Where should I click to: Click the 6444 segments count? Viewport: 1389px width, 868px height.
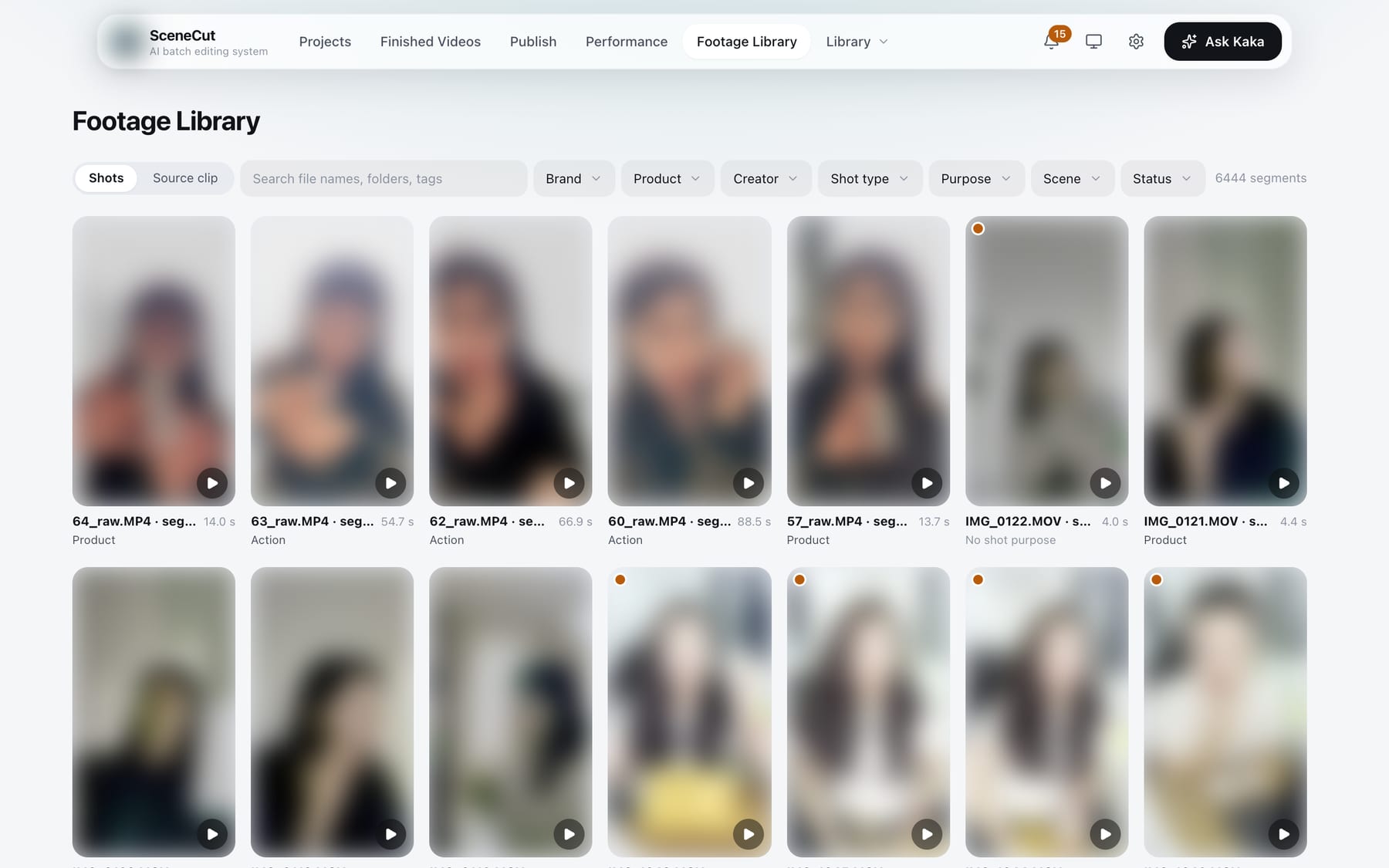1261,178
